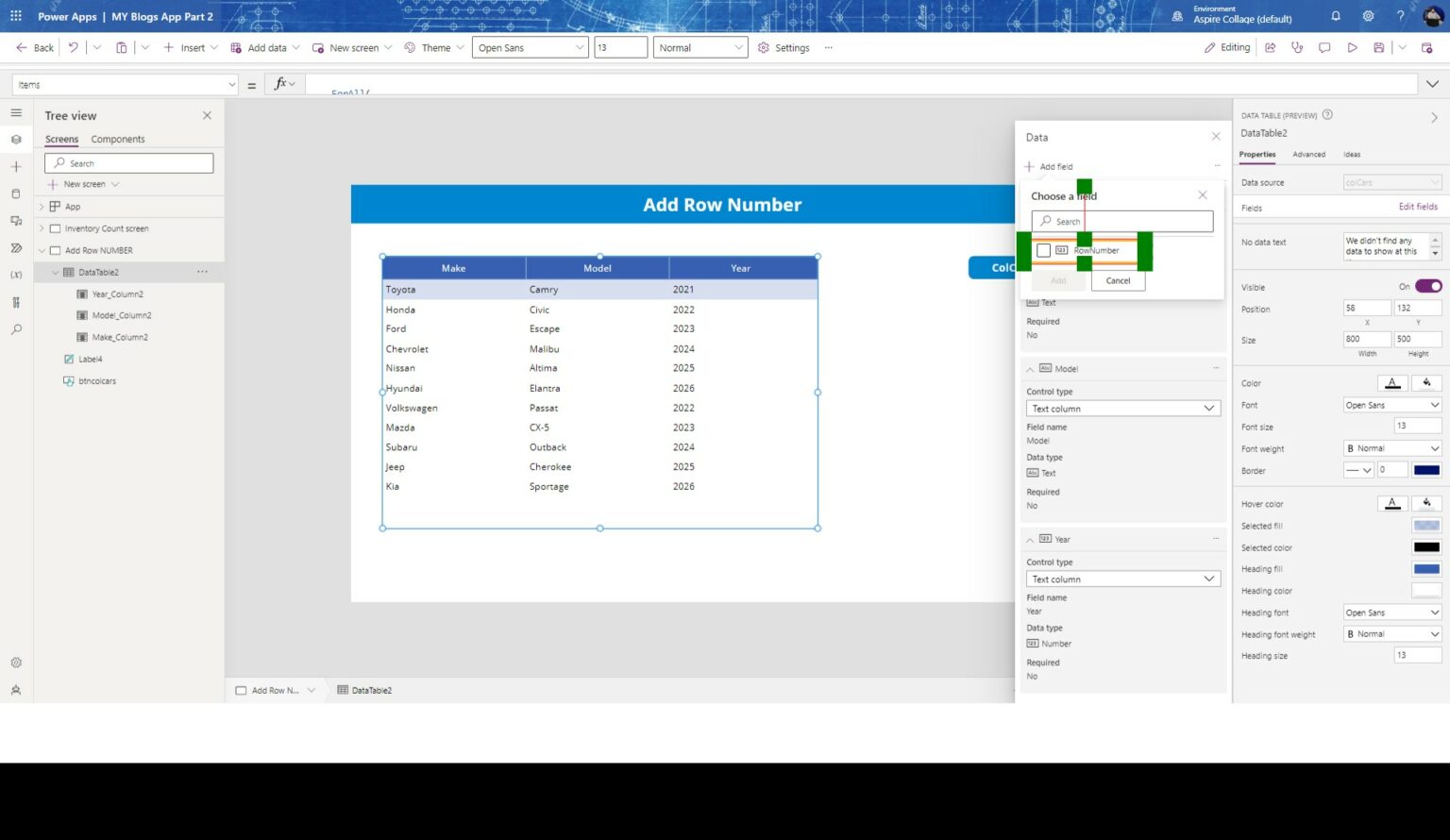Click the Preview app play icon
The width and height of the screenshot is (1450, 840).
point(1352,47)
